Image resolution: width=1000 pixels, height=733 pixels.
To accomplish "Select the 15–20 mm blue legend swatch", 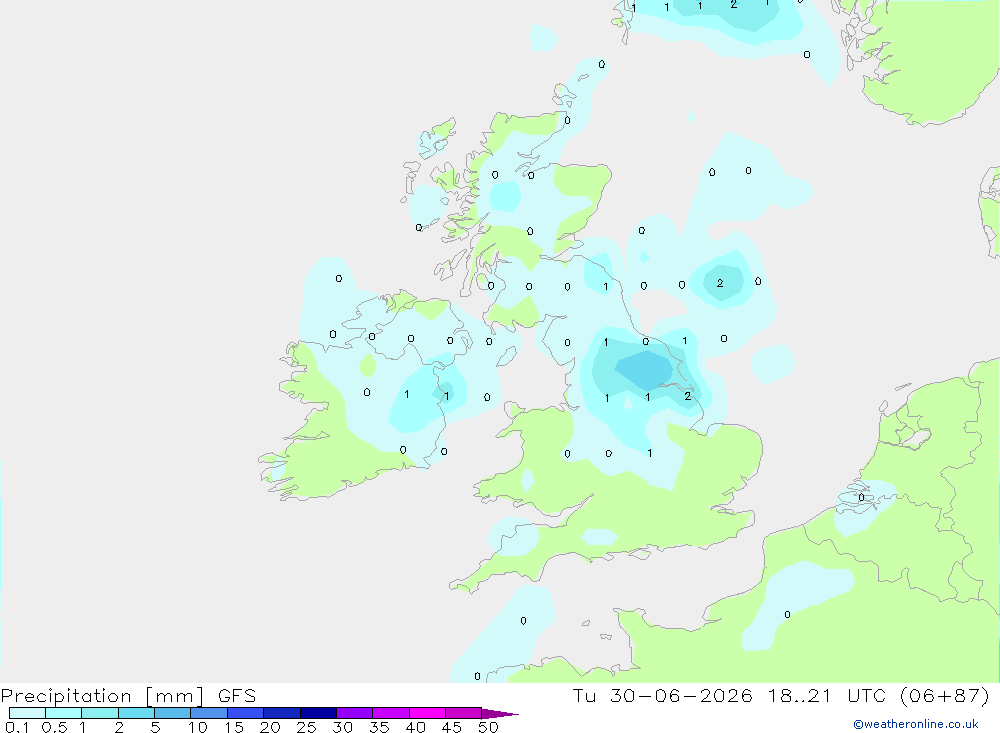I will point(246,713).
